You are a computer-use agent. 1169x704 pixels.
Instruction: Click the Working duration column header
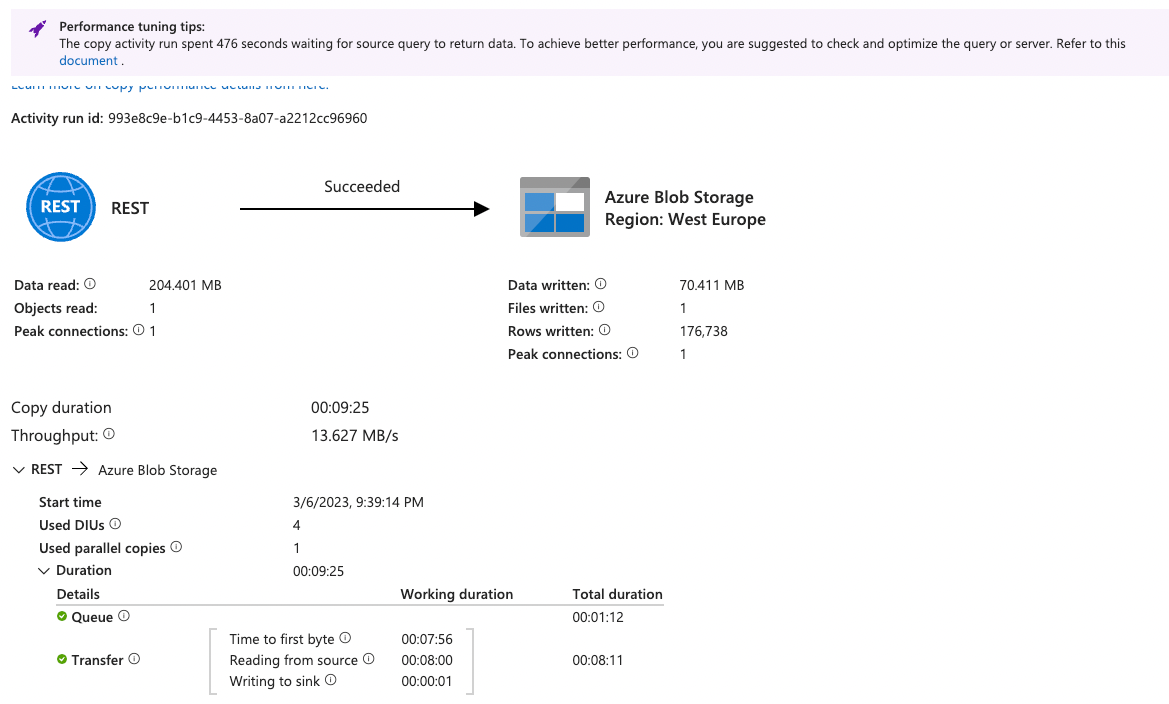(x=456, y=594)
